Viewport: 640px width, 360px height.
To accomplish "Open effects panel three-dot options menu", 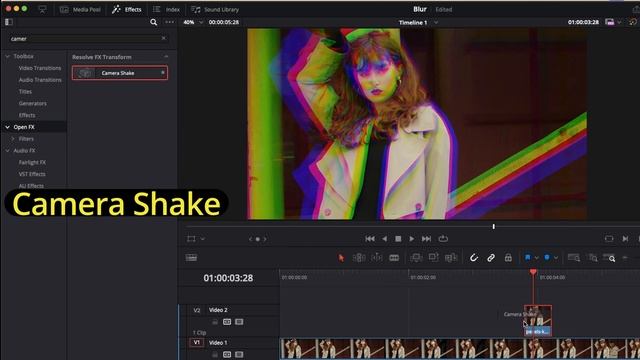I will (169, 22).
